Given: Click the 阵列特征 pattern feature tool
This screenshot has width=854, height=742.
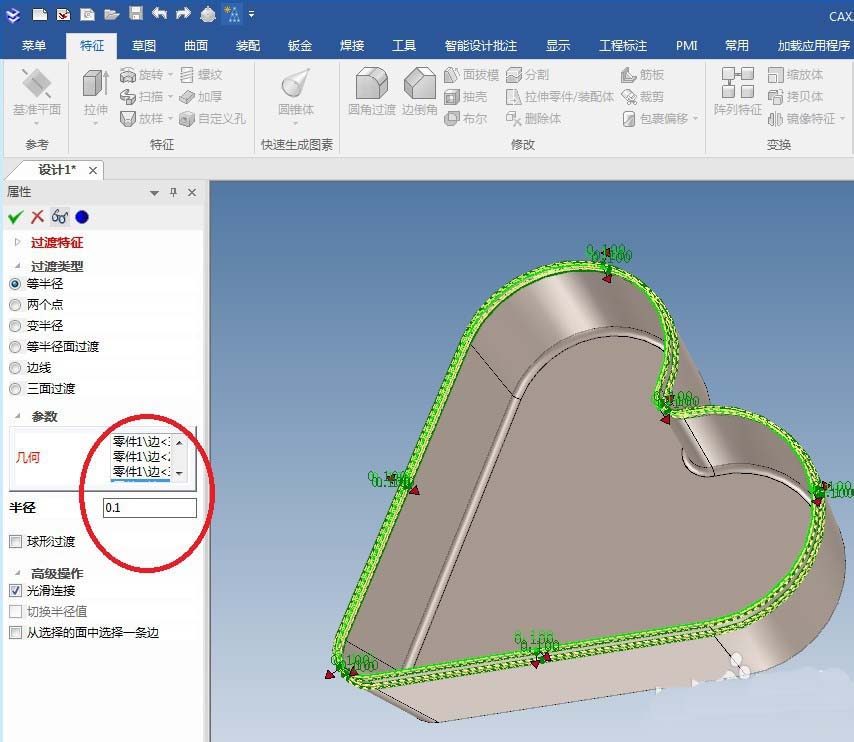Looking at the screenshot, I should point(737,92).
